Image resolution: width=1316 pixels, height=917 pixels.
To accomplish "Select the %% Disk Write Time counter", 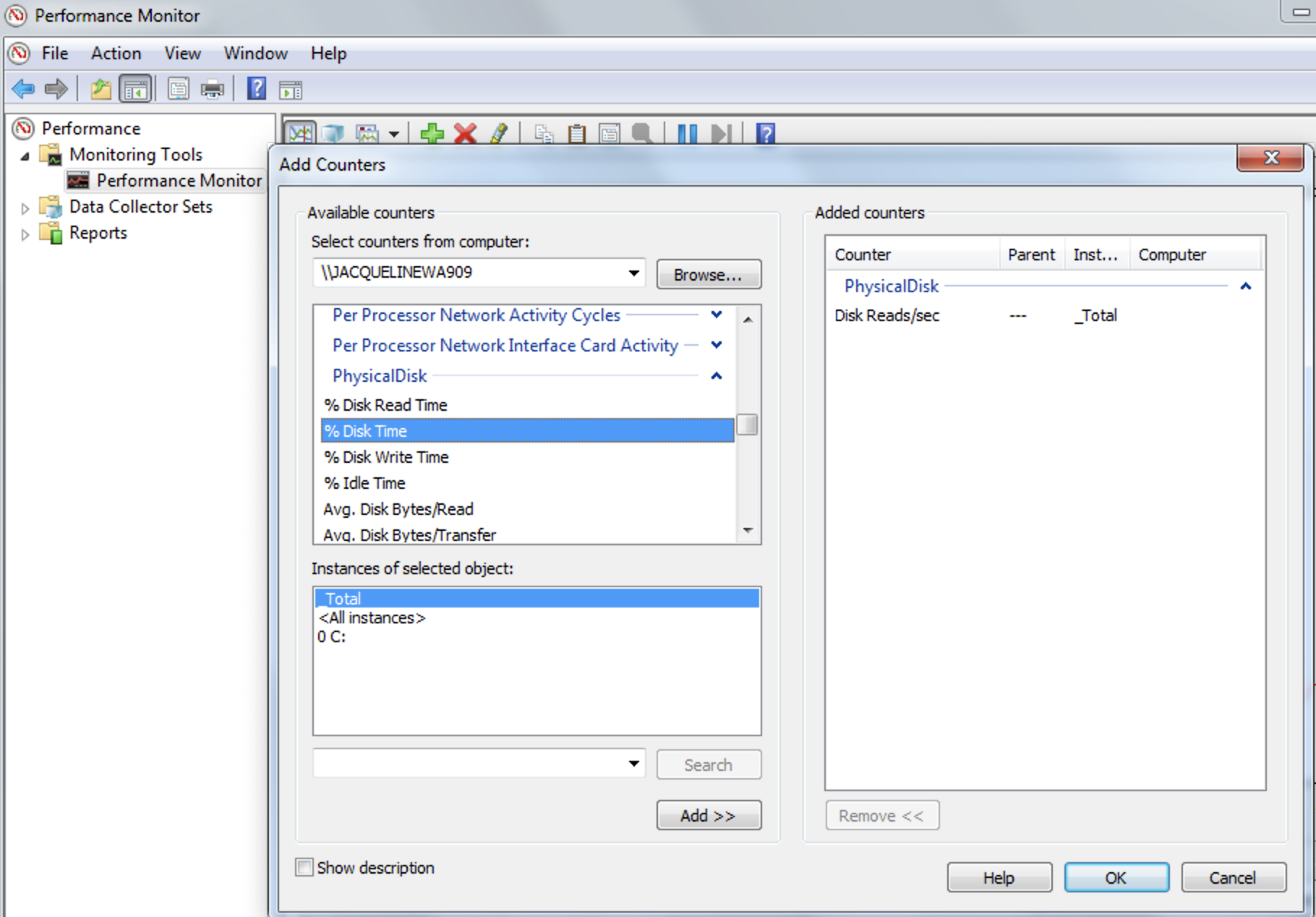I will point(386,457).
